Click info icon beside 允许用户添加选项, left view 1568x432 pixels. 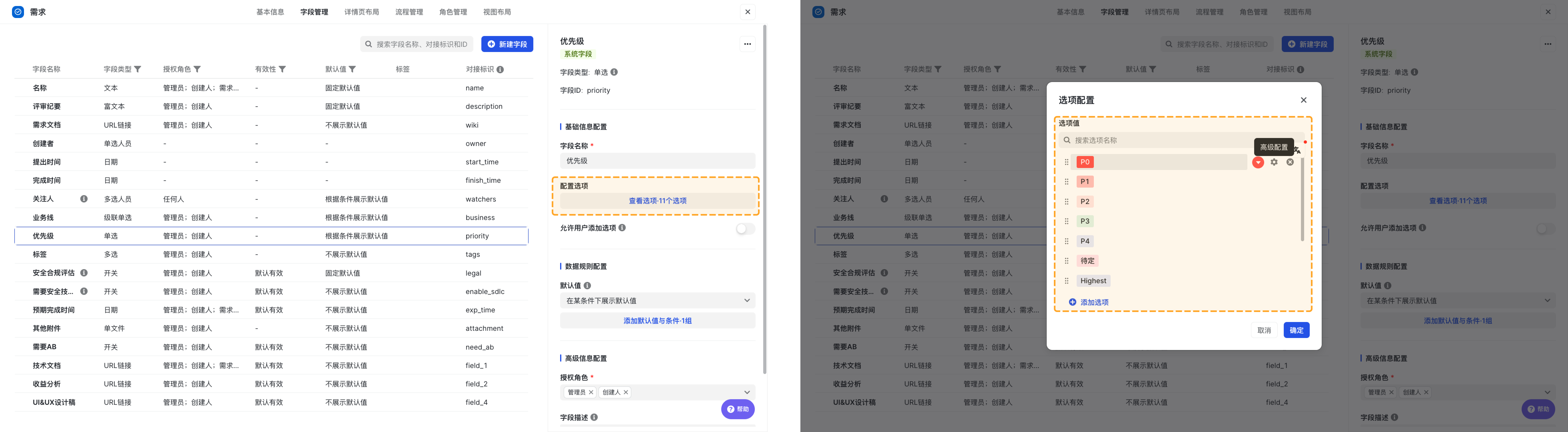[622, 228]
